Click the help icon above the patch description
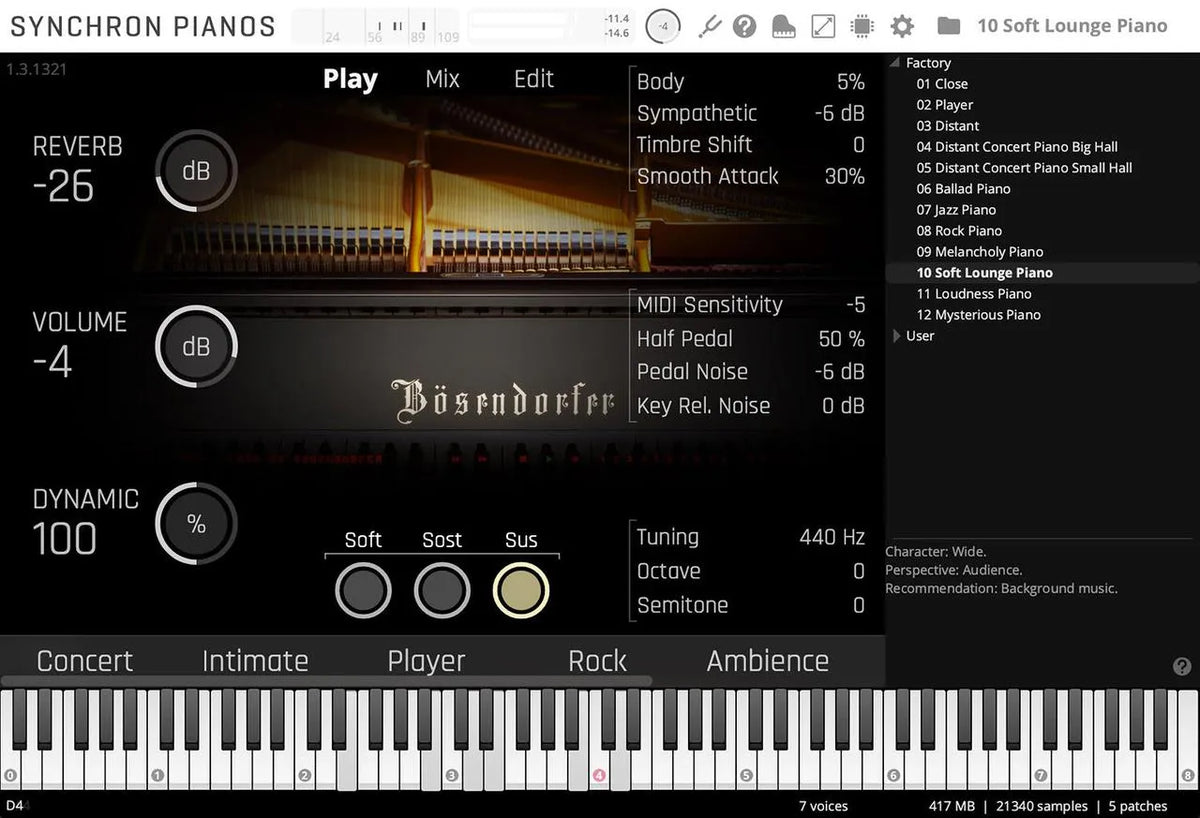1200x818 pixels. (1182, 665)
